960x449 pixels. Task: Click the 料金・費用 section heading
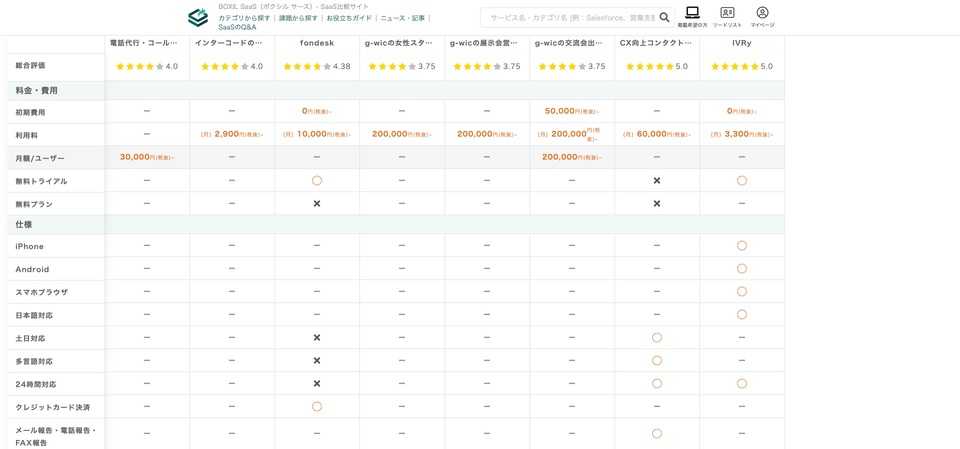coord(36,90)
